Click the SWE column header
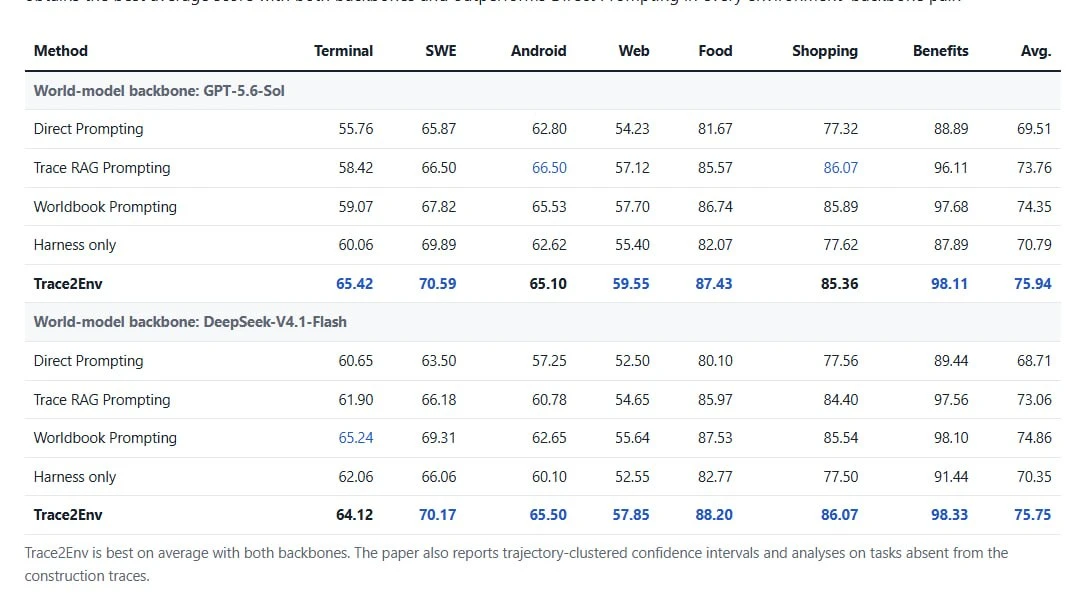The height and width of the screenshot is (610, 1081). click(x=441, y=51)
